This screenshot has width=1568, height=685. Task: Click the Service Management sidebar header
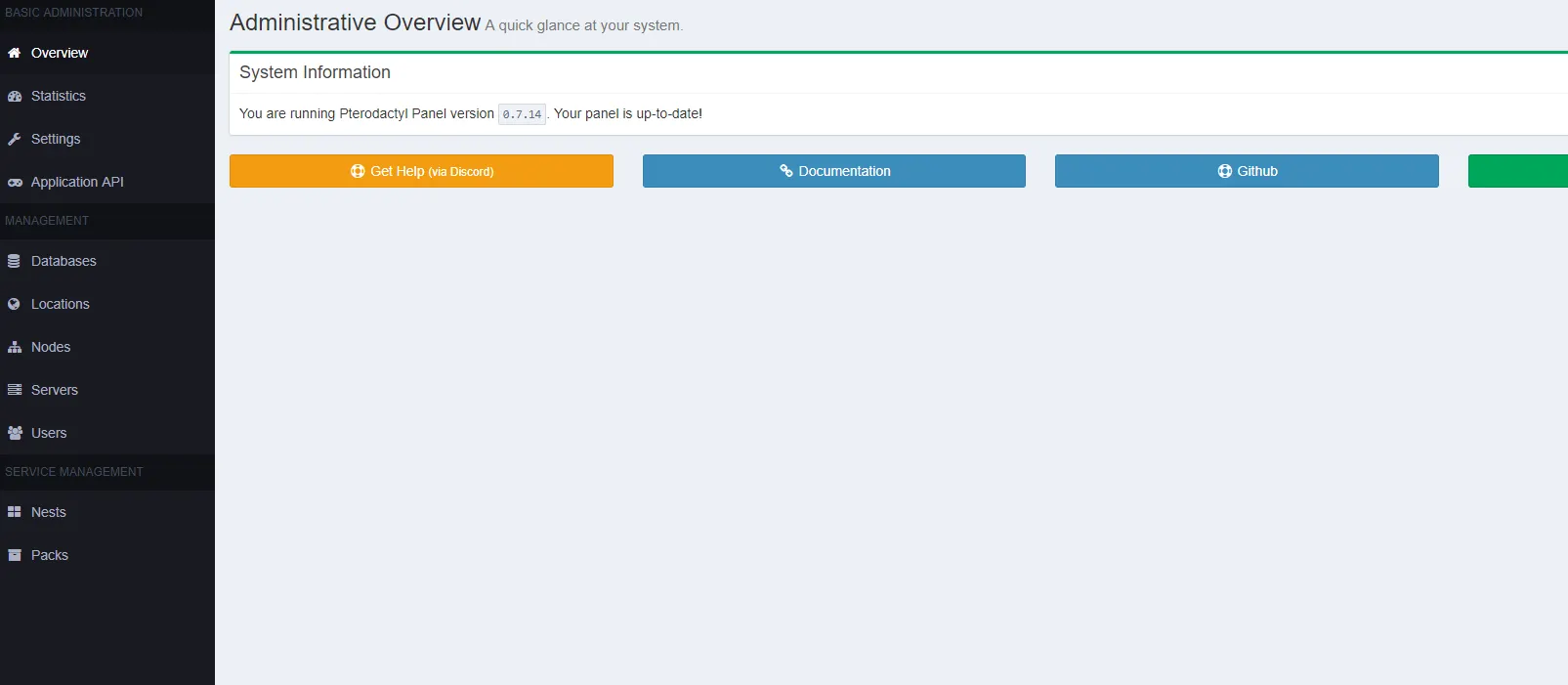[74, 472]
